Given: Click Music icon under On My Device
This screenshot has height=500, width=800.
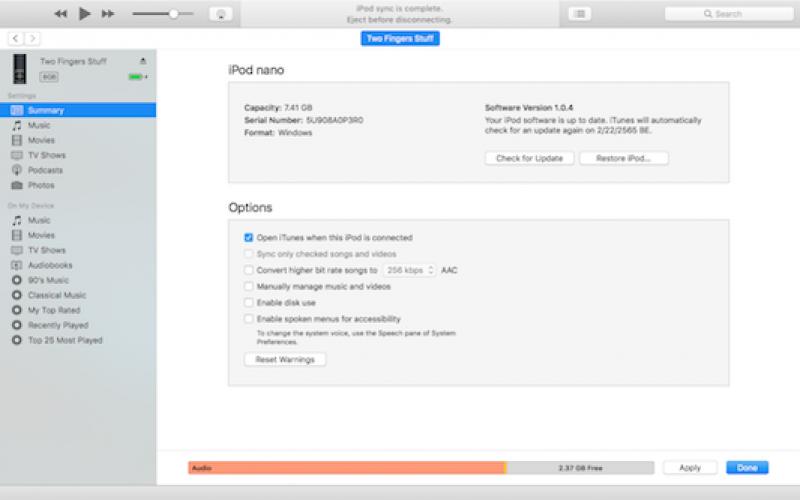Looking at the screenshot, I should [17, 220].
